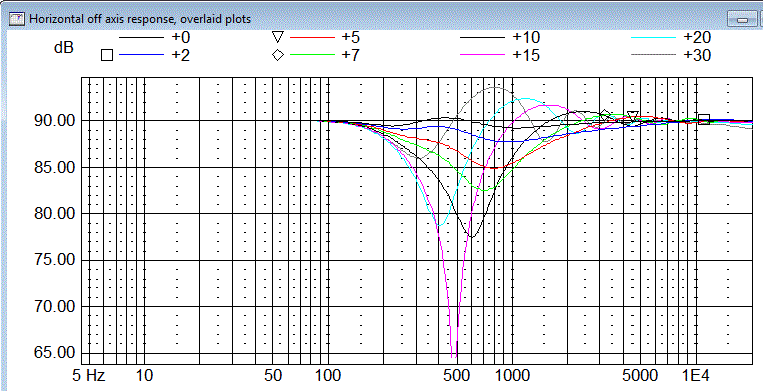The image size is (763, 391).
Task: Click the 5000 x-axis frequency label
Action: (640, 375)
